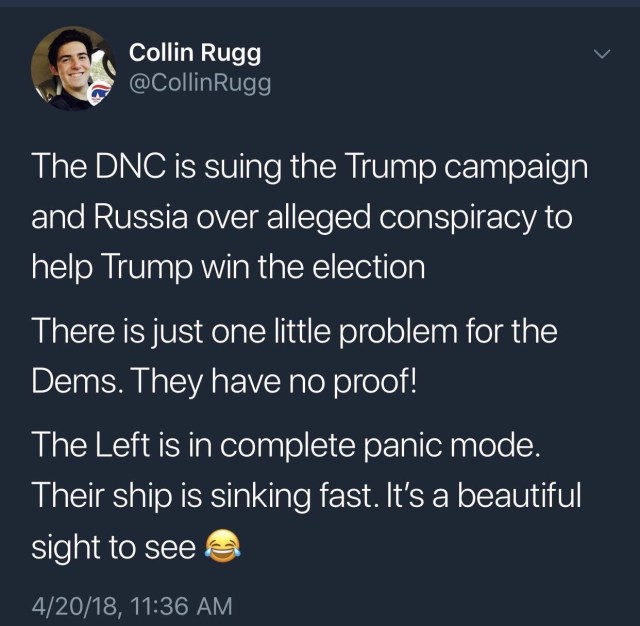Image resolution: width=640 pixels, height=626 pixels.
Task: Open the tweet timestamp 4/20/18, 11:36 AM
Action: (132, 605)
